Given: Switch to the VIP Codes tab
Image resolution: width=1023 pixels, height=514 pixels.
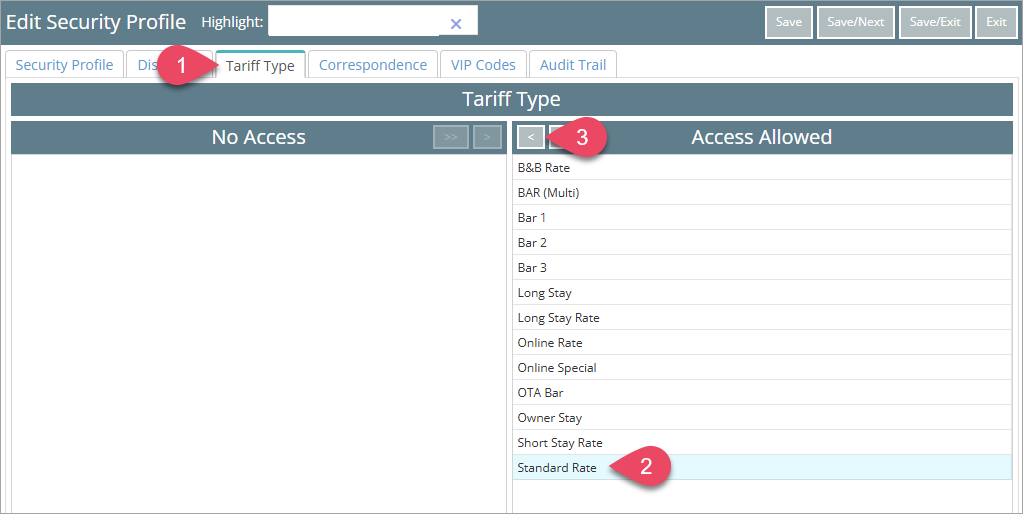Looking at the screenshot, I should [483, 65].
